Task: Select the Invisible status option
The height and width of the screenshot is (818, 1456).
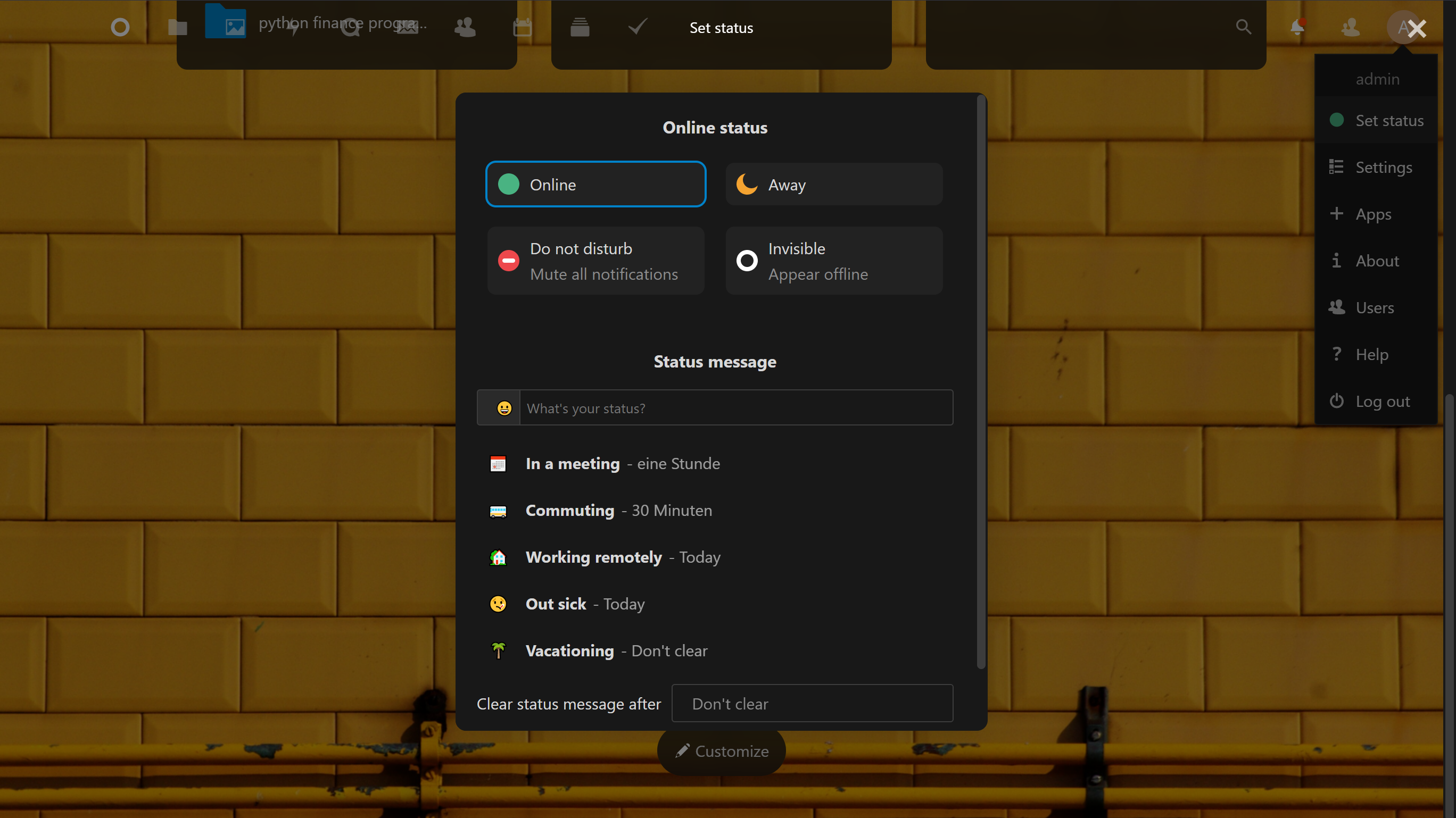Action: click(x=834, y=261)
